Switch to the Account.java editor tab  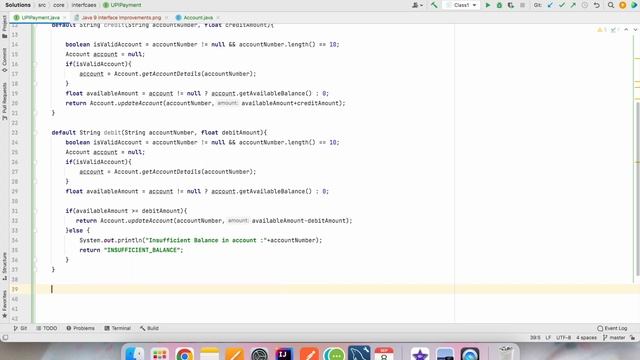[198, 18]
